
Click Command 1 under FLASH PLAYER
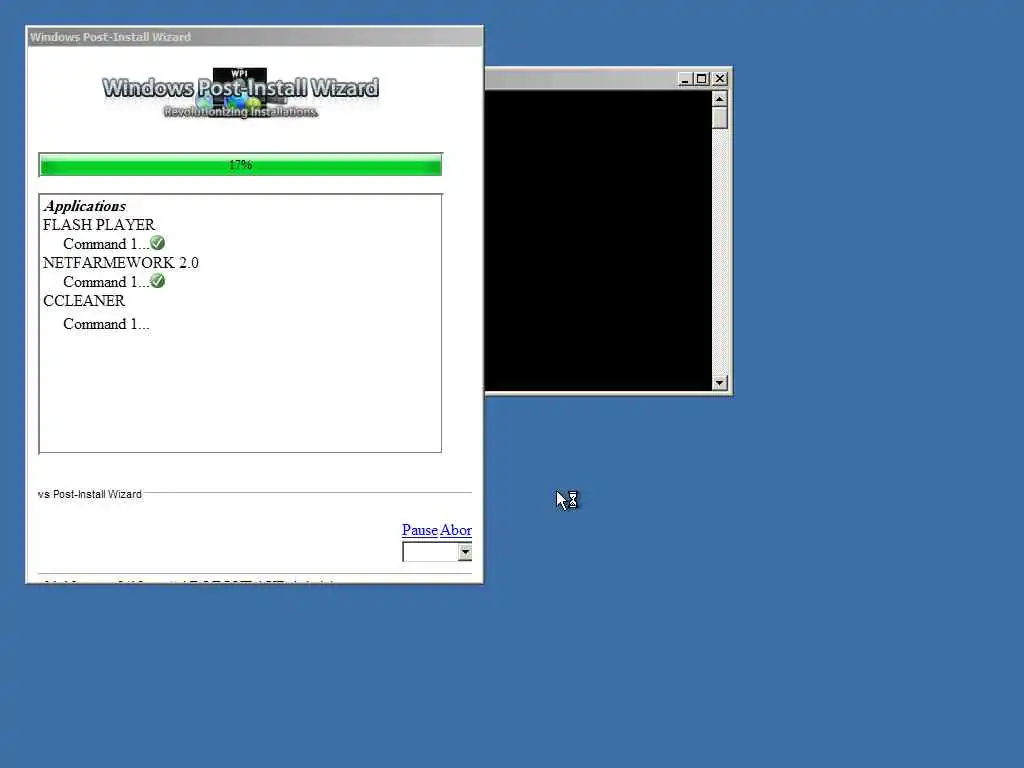106,244
